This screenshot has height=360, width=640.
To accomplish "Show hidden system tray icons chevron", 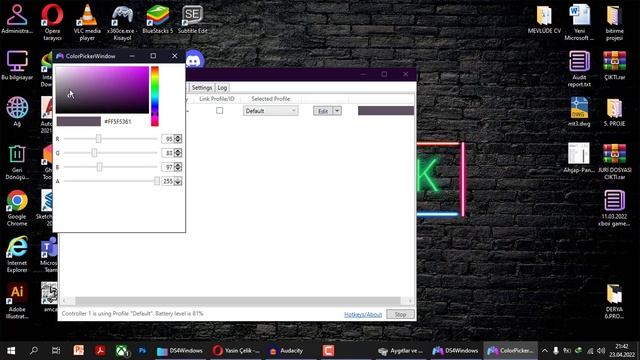I will 544,351.
